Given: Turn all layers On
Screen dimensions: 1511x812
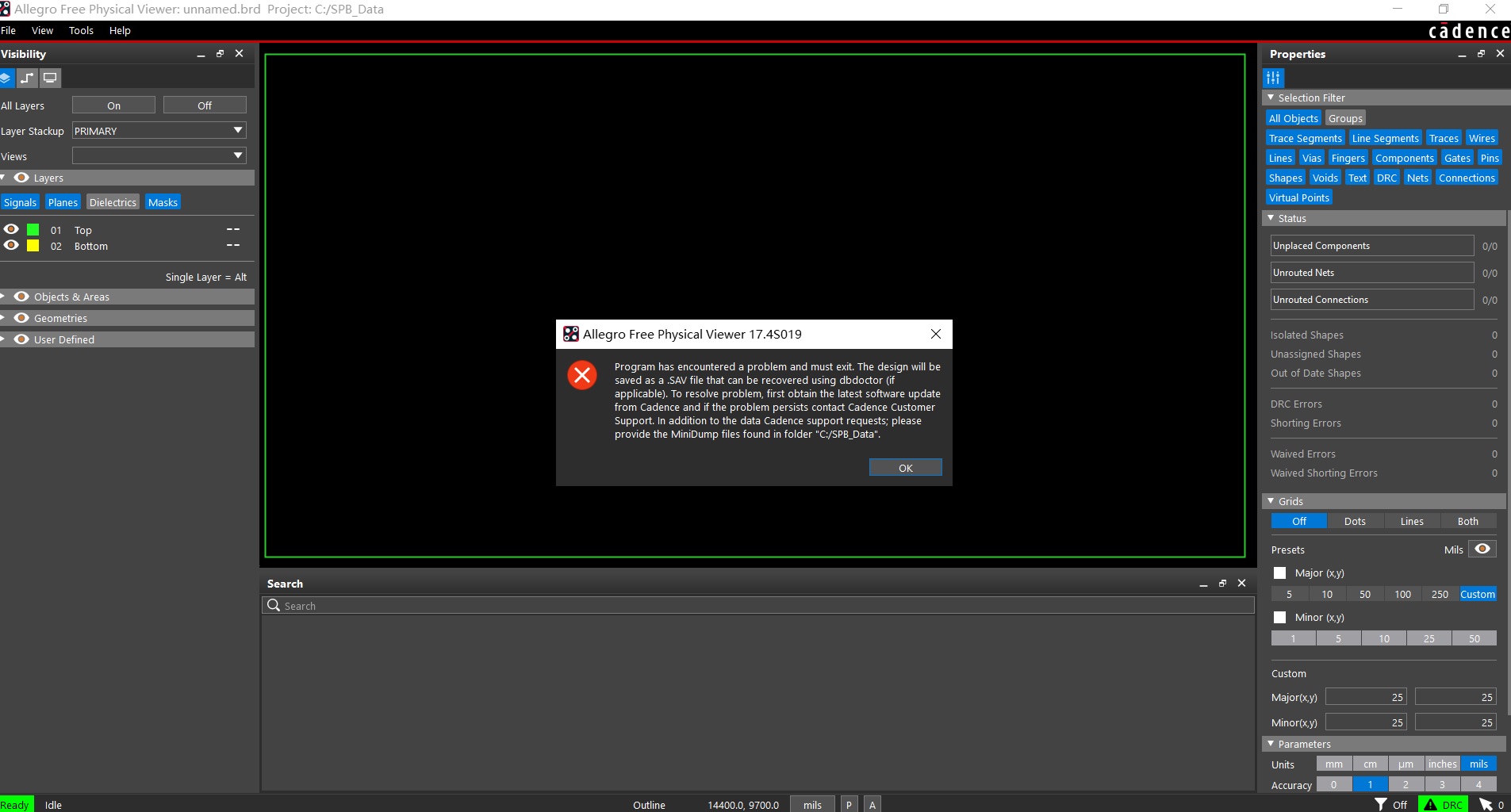Looking at the screenshot, I should point(113,105).
